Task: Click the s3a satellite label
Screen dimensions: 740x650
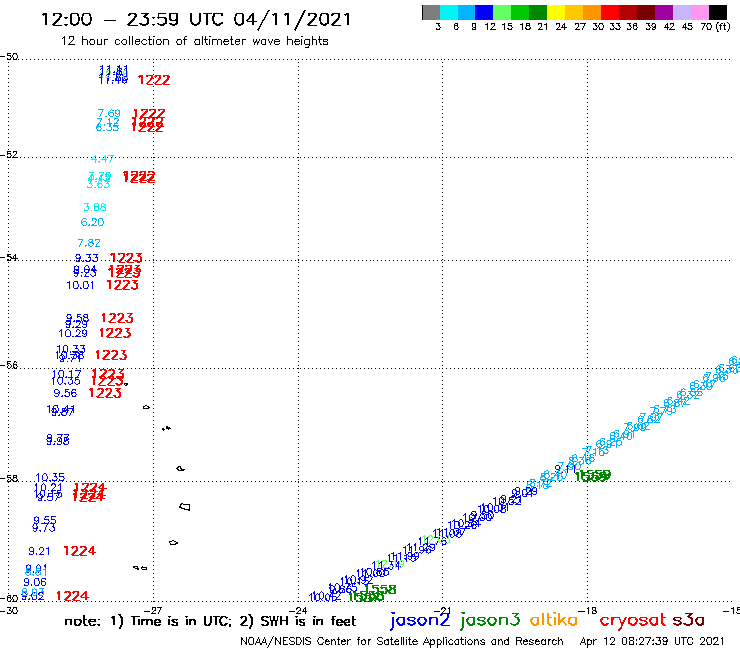Action: tap(688, 620)
